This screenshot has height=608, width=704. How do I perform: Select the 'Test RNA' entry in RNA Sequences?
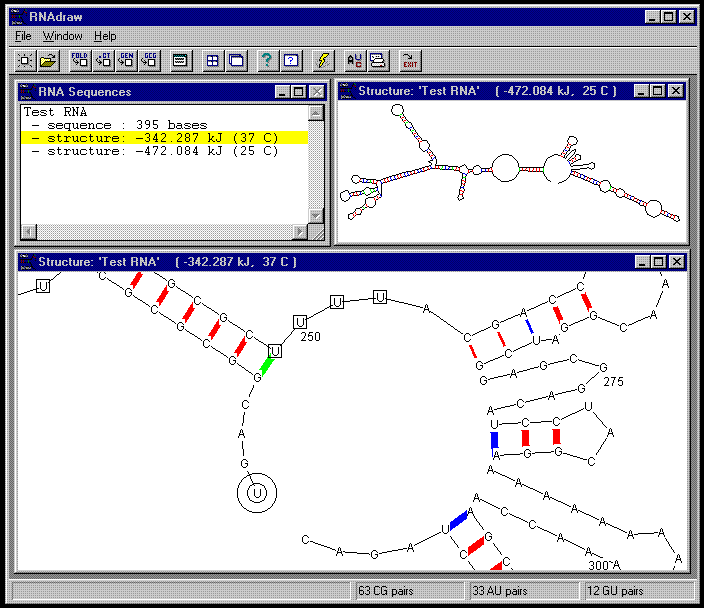(55, 112)
